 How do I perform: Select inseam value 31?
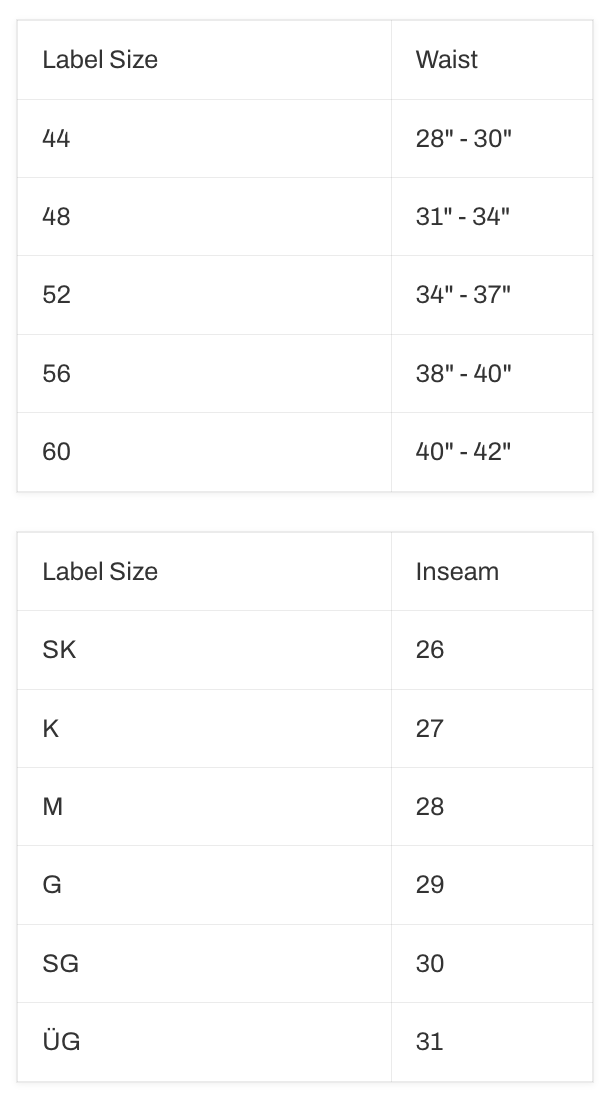(429, 1042)
